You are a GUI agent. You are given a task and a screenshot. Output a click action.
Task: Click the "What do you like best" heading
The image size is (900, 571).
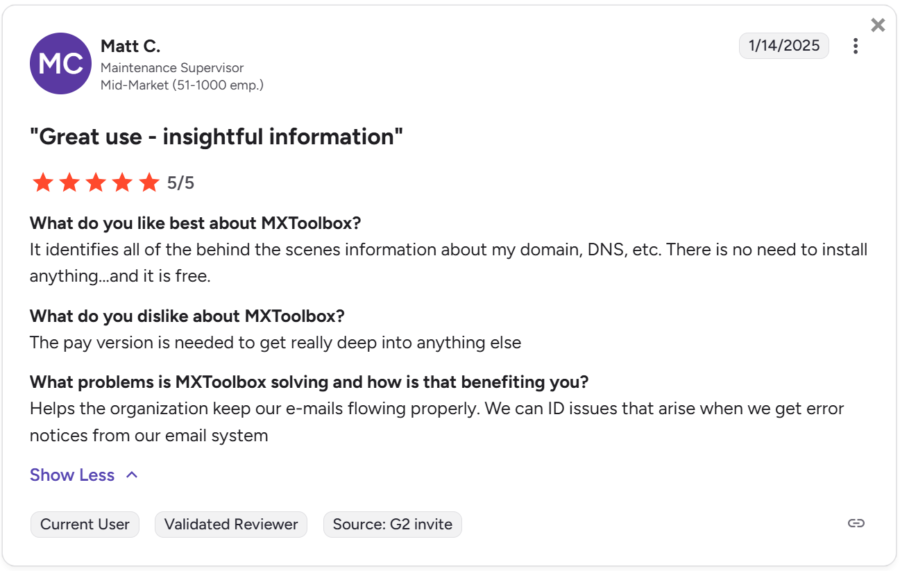[195, 223]
